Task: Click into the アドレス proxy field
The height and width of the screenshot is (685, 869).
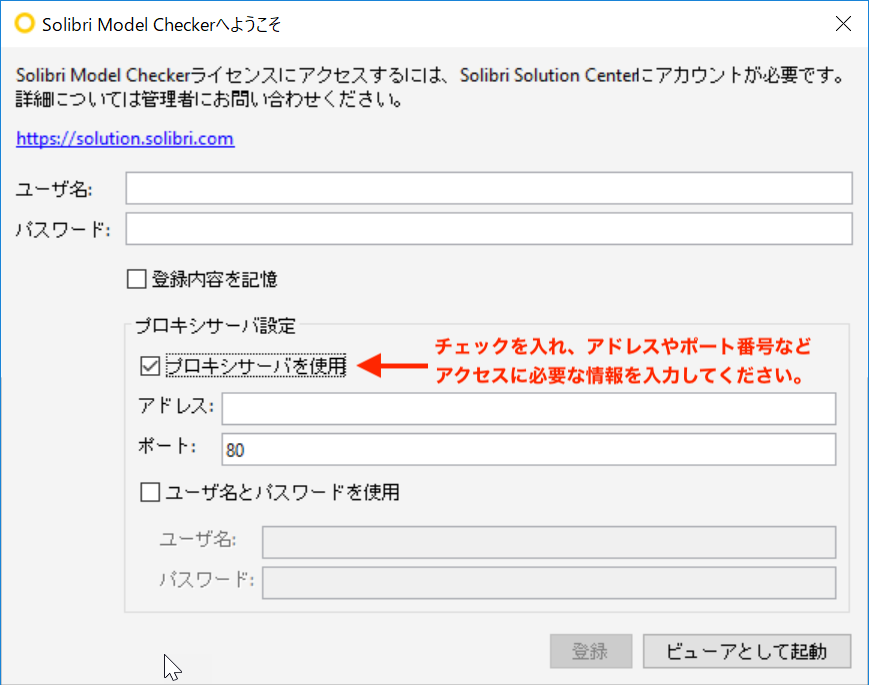Action: [529, 408]
